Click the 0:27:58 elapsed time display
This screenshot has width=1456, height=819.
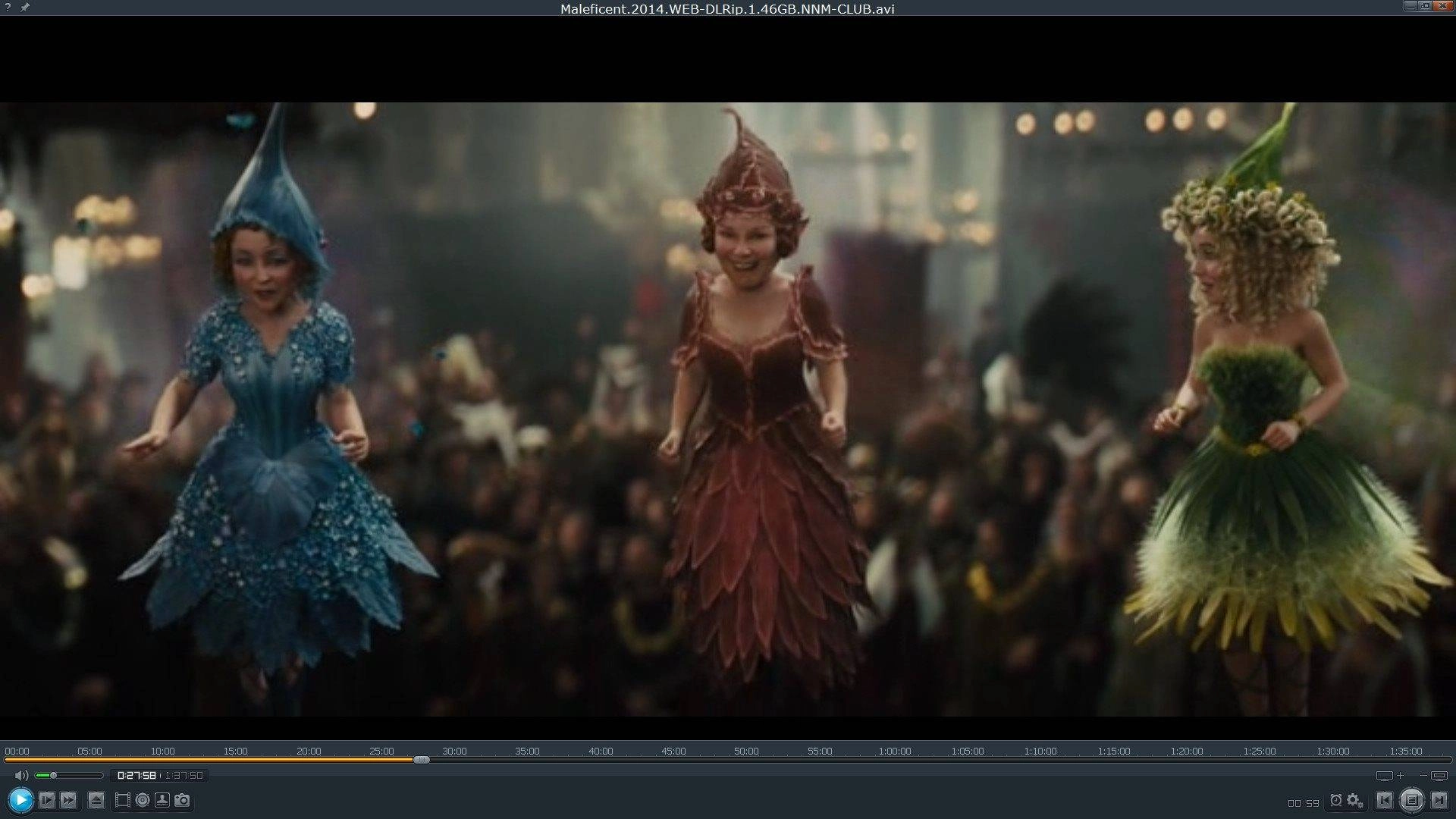pos(136,775)
